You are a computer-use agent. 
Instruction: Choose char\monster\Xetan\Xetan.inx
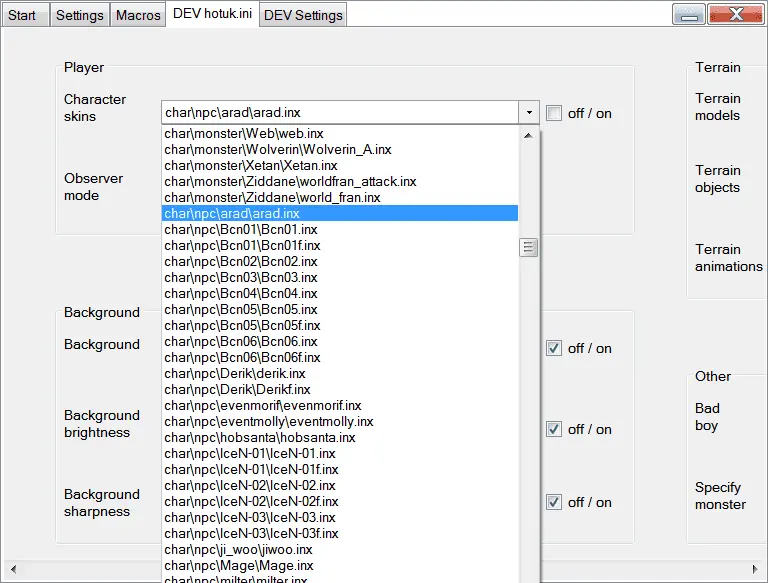[x=340, y=166]
